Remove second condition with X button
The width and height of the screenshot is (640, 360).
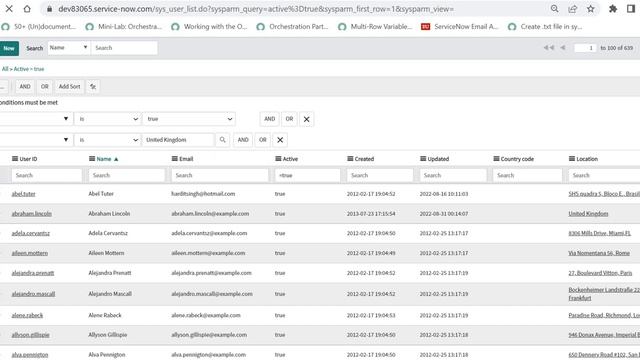280,140
